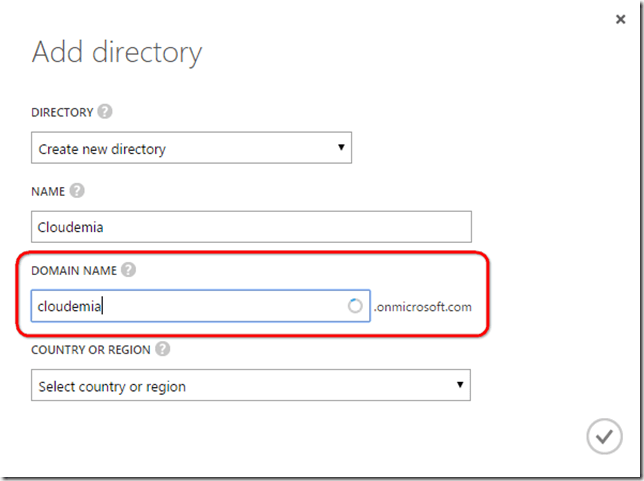Click the loading spinner in domain field
644x481 pixels.
point(355,306)
